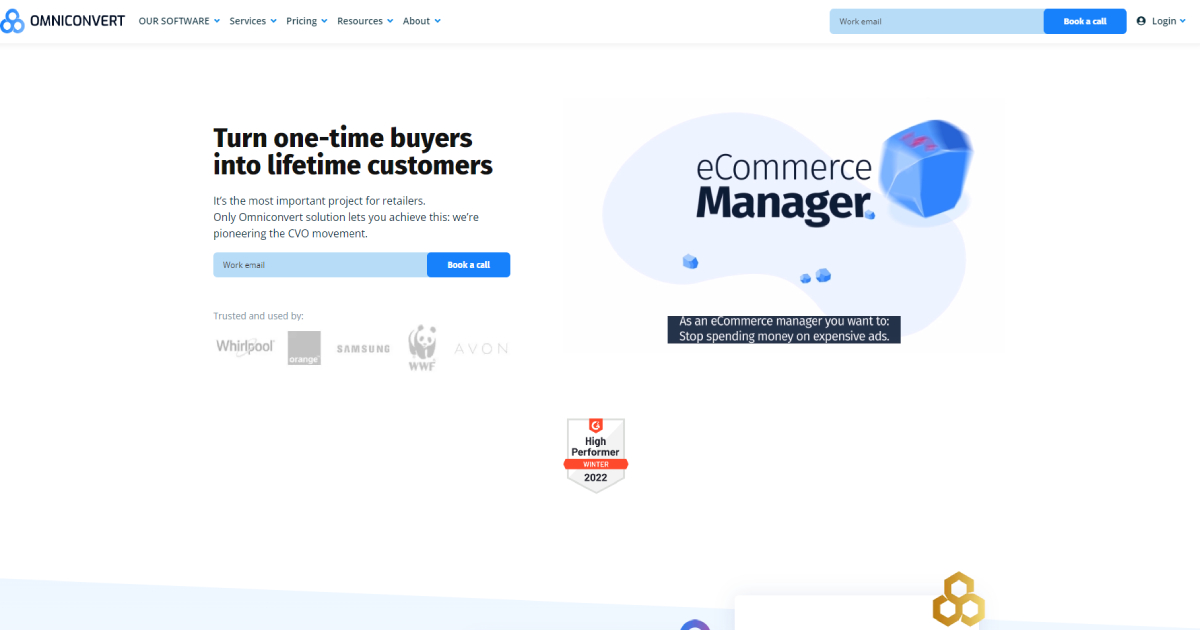This screenshot has height=630, width=1200.
Task: Click the gold honeycomb icon at the bottom
Action: click(x=958, y=598)
